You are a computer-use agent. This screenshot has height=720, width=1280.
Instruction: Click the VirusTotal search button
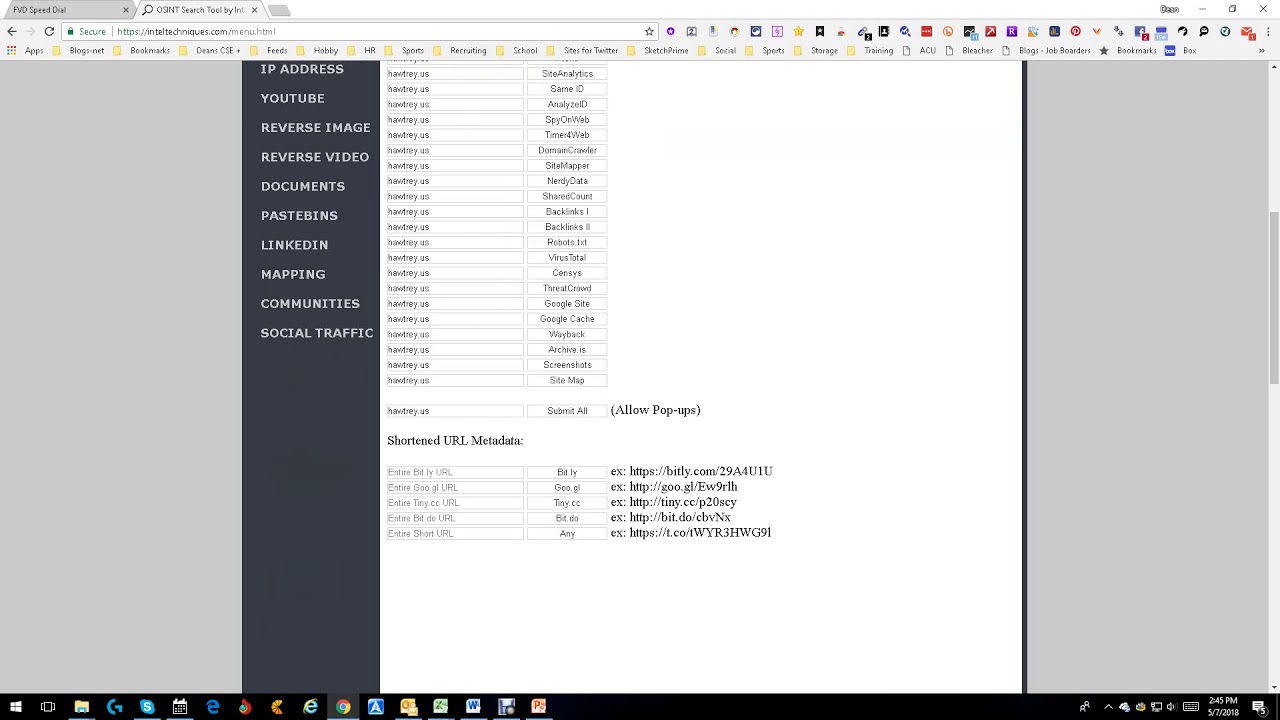pos(567,258)
